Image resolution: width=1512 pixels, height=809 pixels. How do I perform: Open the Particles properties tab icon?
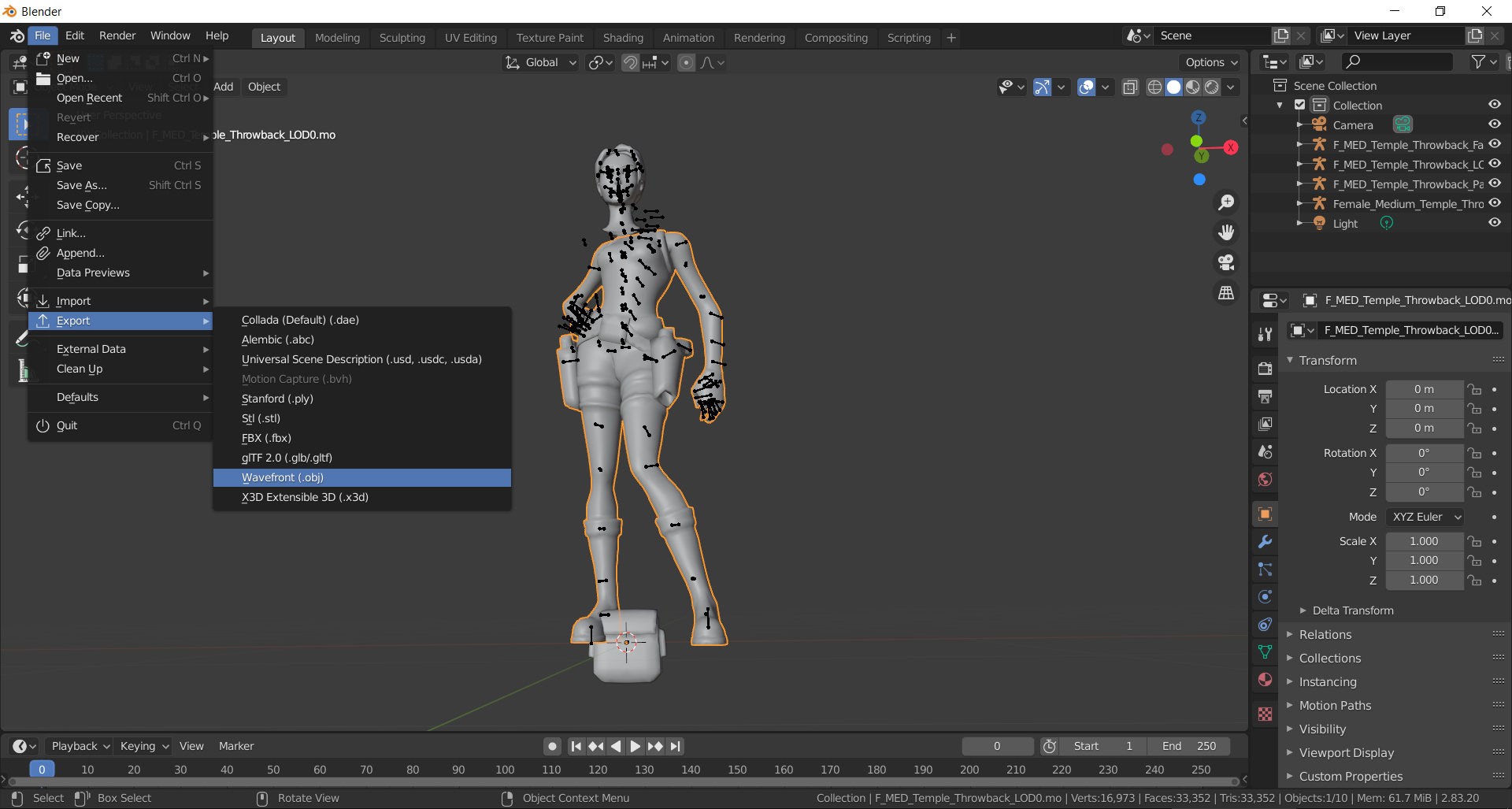1266,570
